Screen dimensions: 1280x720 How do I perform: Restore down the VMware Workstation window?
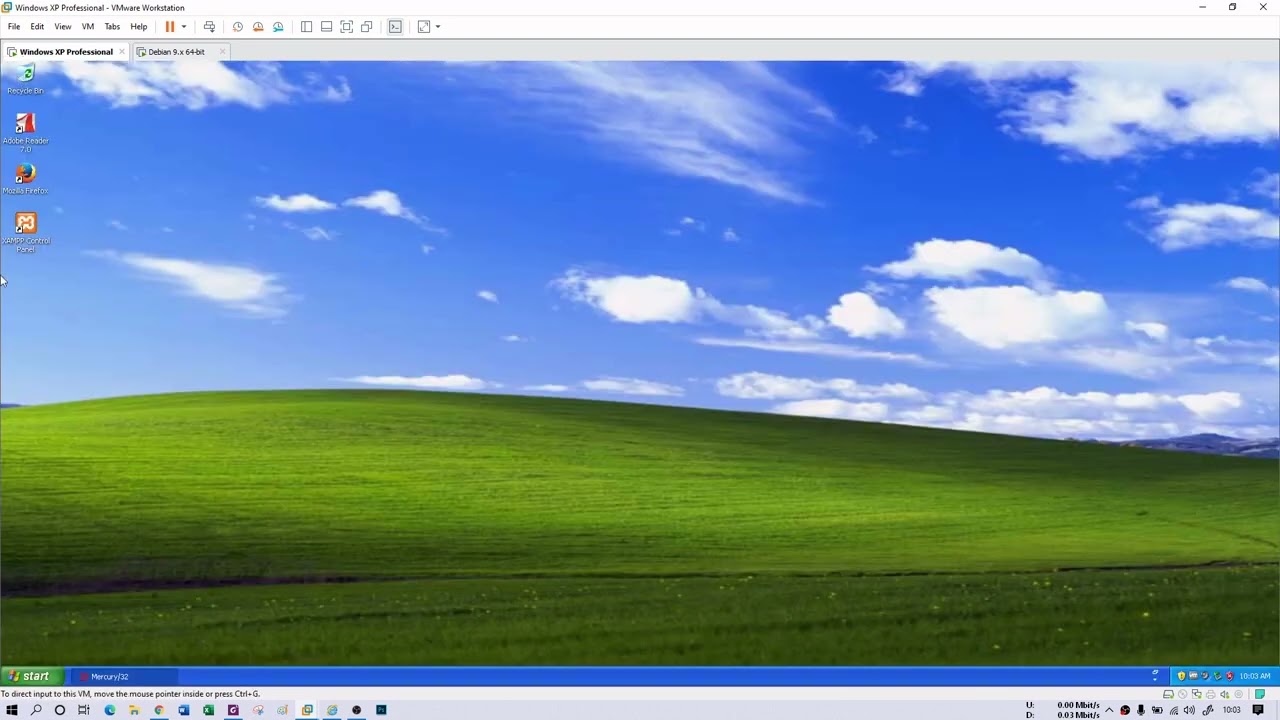pos(1233,8)
